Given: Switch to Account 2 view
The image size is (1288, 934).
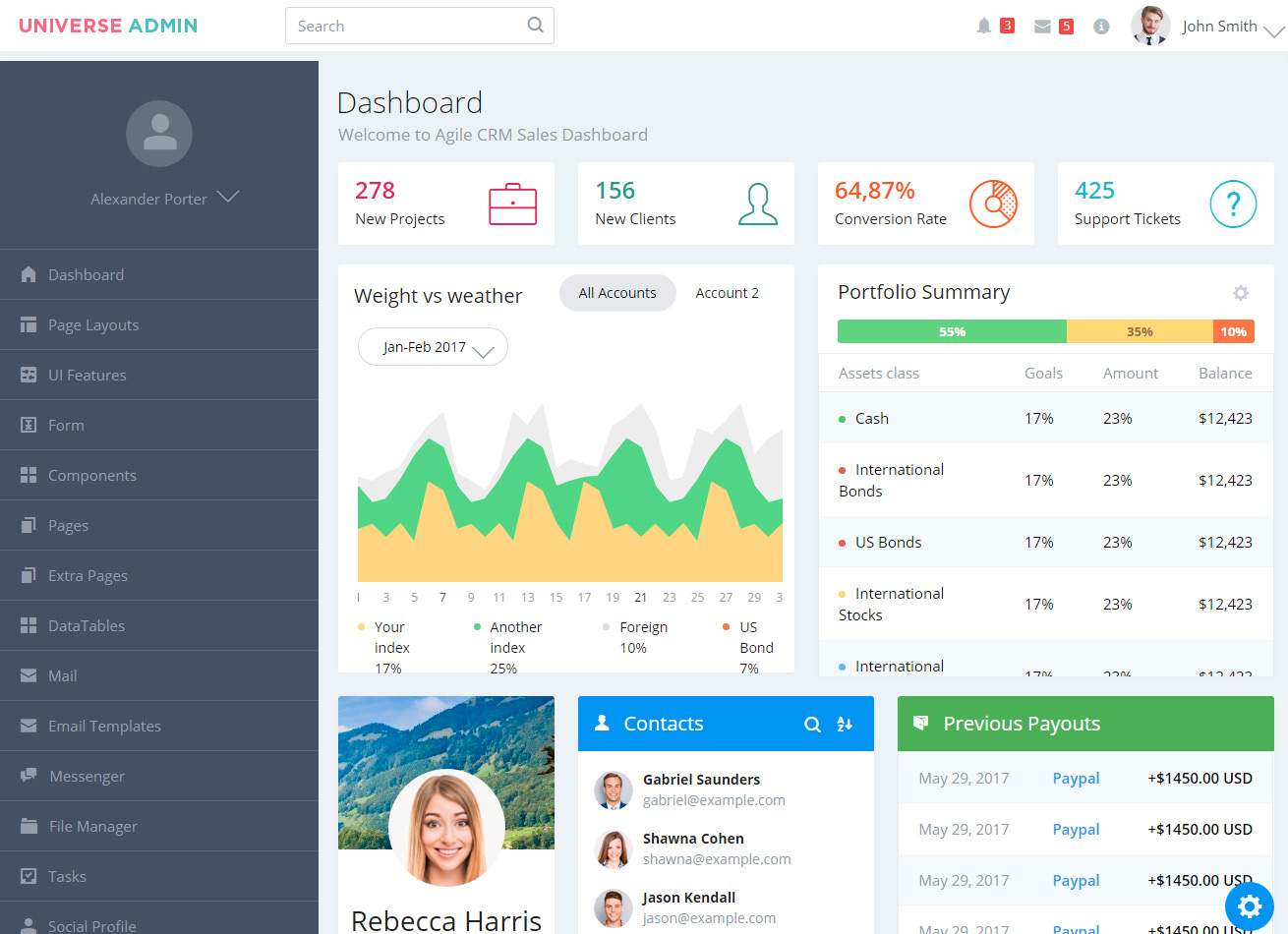Looking at the screenshot, I should [x=727, y=293].
